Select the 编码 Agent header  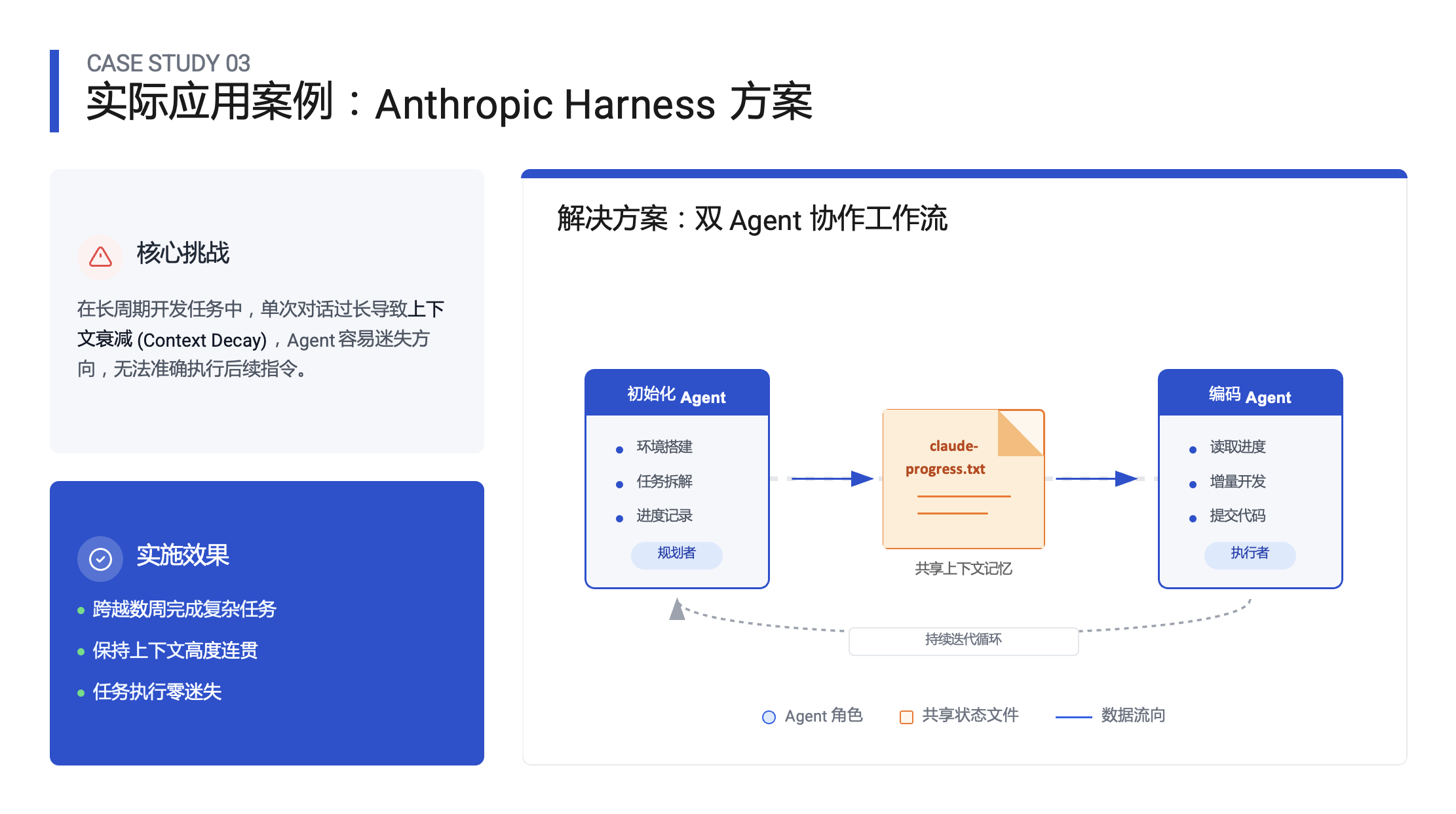(x=1249, y=395)
